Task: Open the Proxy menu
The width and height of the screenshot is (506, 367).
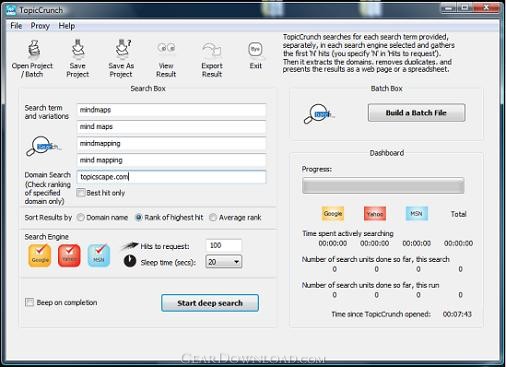Action: pos(40,26)
